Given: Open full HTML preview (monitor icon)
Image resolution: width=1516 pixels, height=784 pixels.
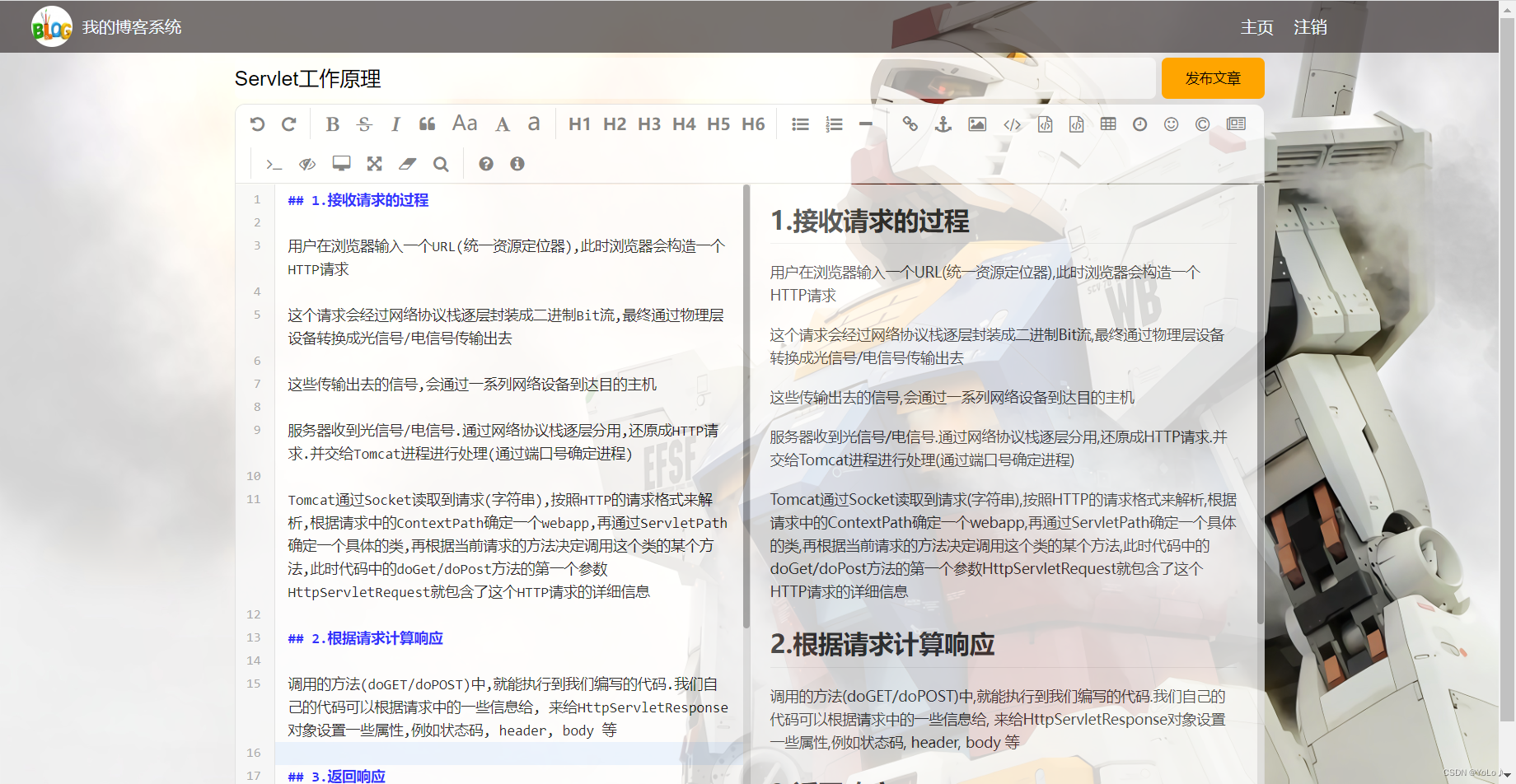Looking at the screenshot, I should coord(341,163).
